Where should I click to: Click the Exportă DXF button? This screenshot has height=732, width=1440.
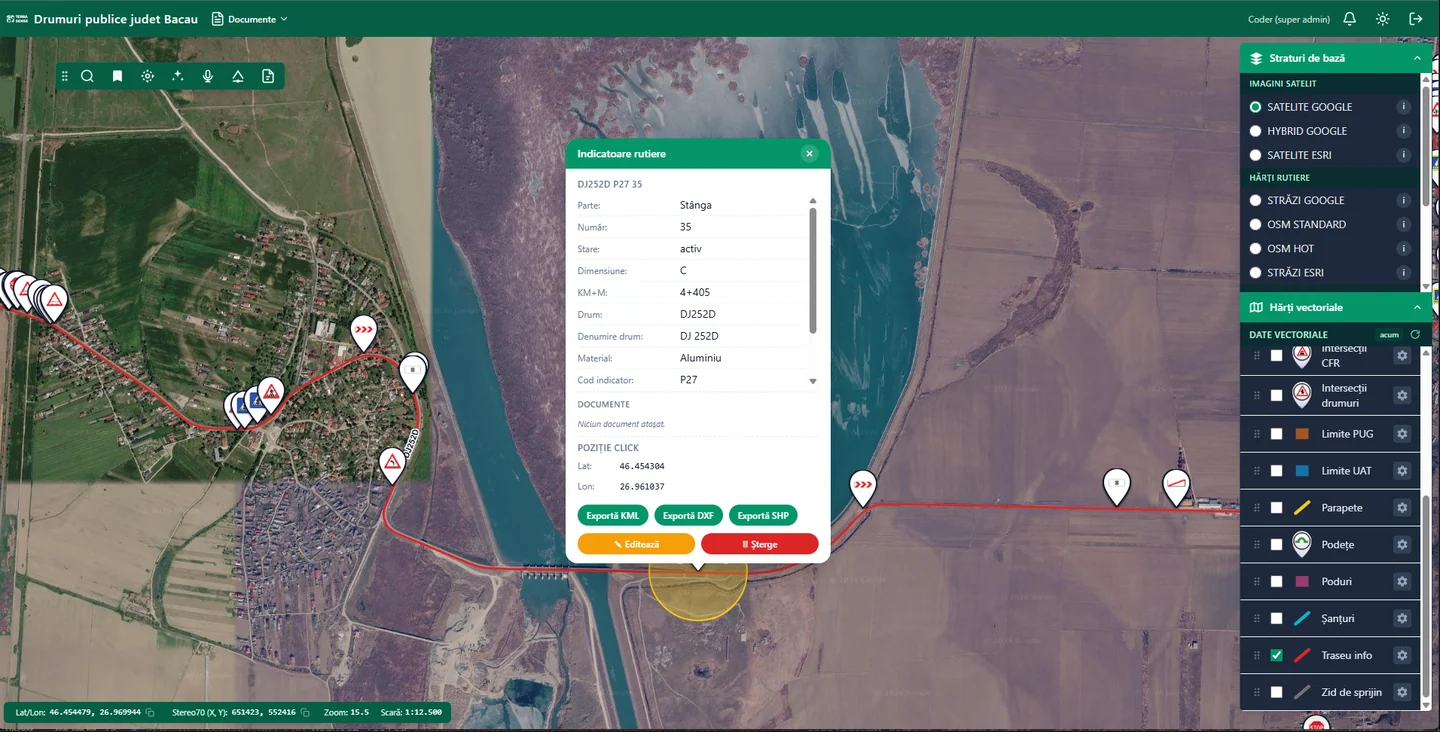coord(688,516)
